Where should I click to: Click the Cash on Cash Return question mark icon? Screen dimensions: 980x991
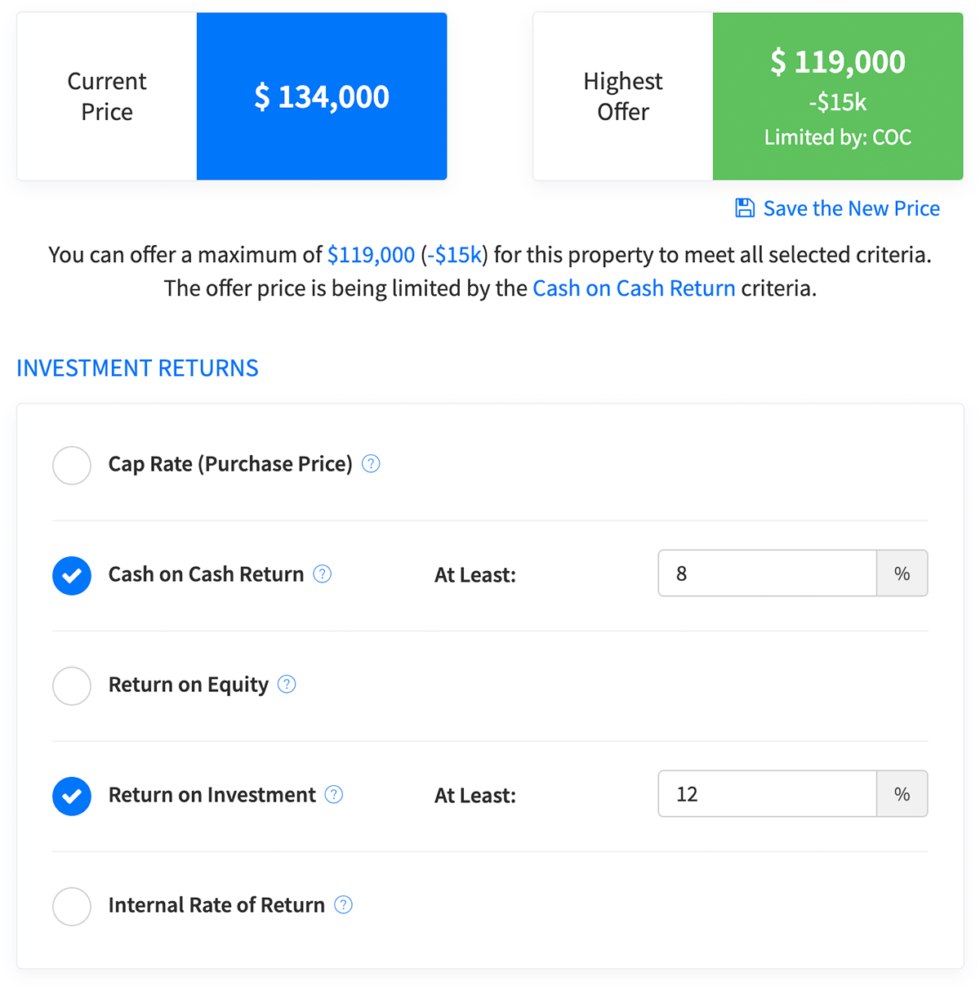click(x=322, y=573)
